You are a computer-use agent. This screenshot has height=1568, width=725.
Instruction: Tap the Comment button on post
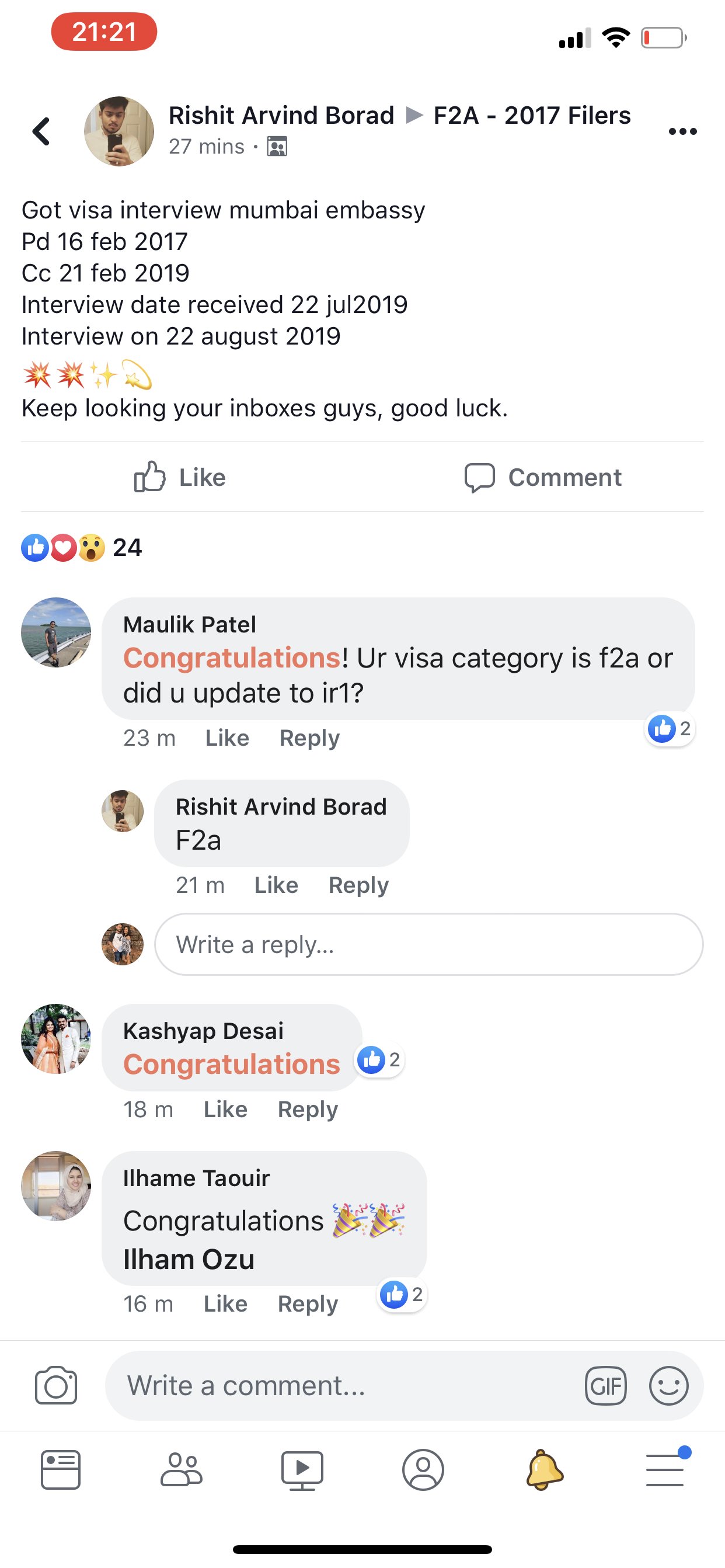pos(543,477)
